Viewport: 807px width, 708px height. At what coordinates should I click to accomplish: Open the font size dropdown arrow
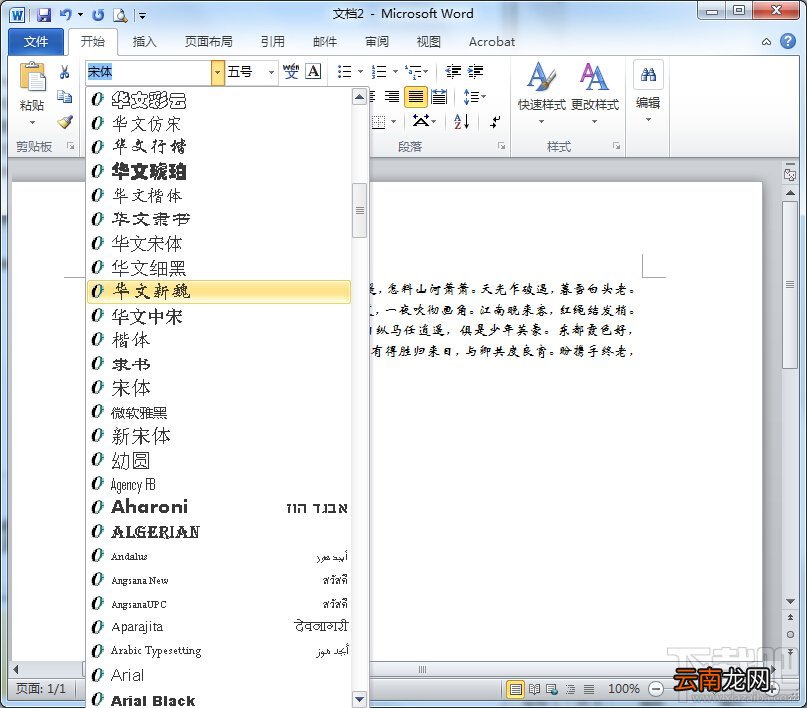pyautogui.click(x=271, y=72)
